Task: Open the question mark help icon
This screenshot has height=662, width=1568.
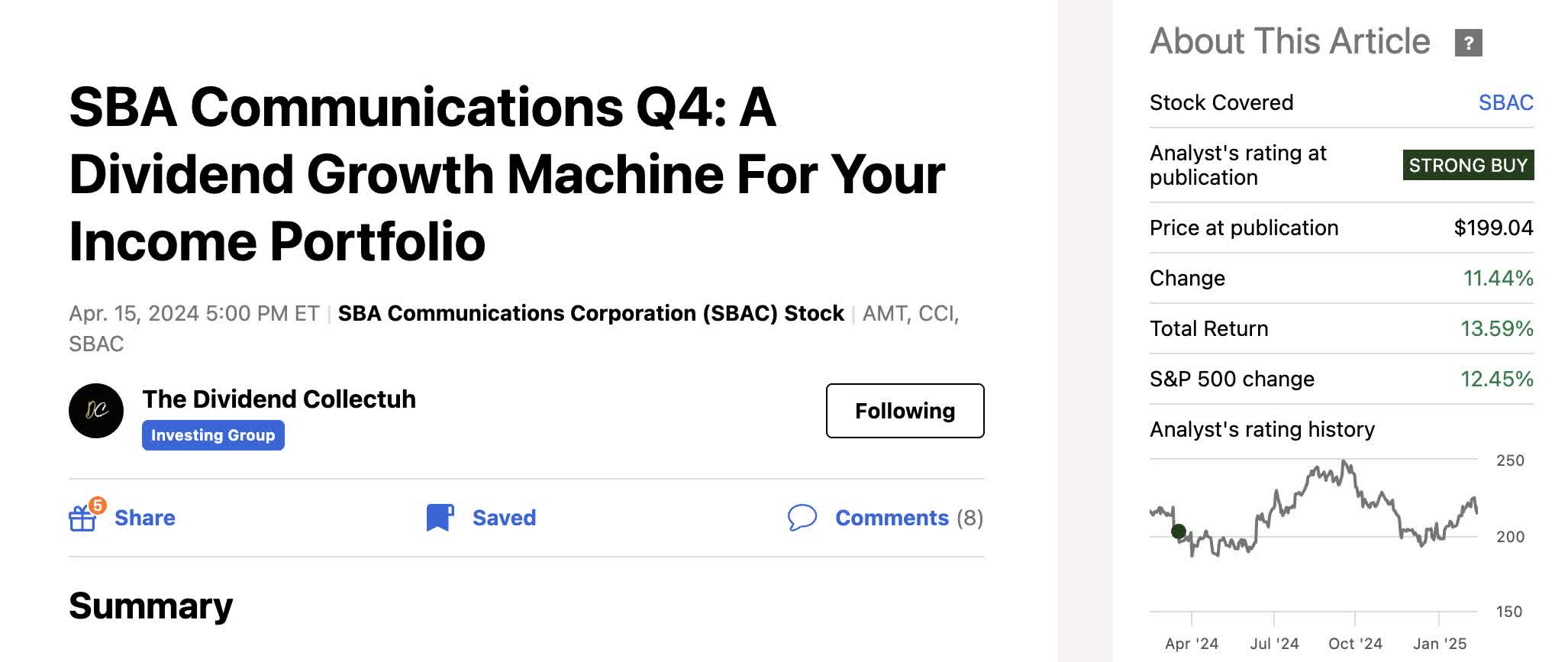Action: coord(1468,43)
